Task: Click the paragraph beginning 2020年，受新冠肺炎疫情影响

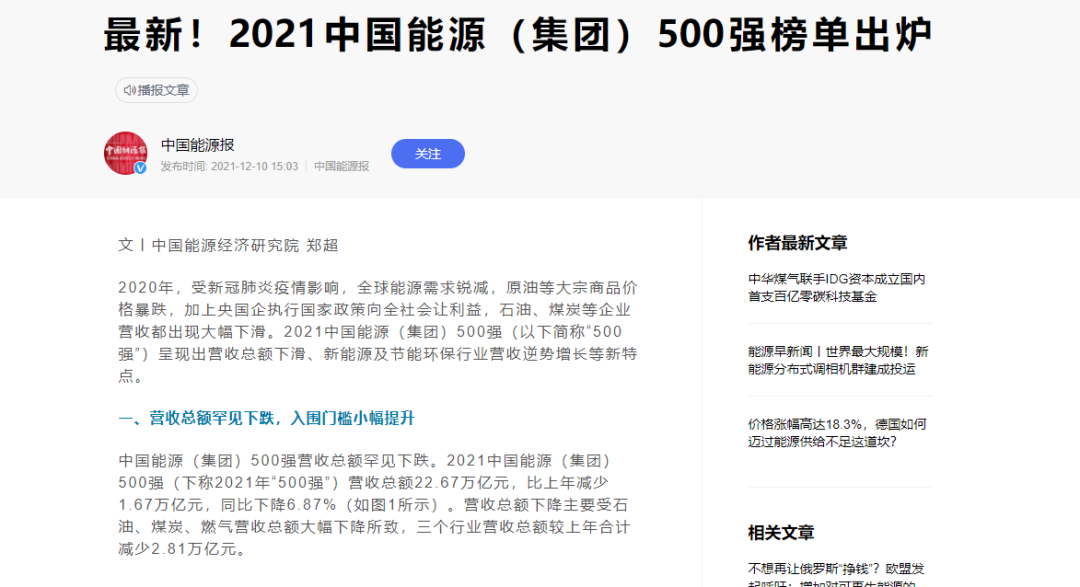Action: [x=378, y=331]
